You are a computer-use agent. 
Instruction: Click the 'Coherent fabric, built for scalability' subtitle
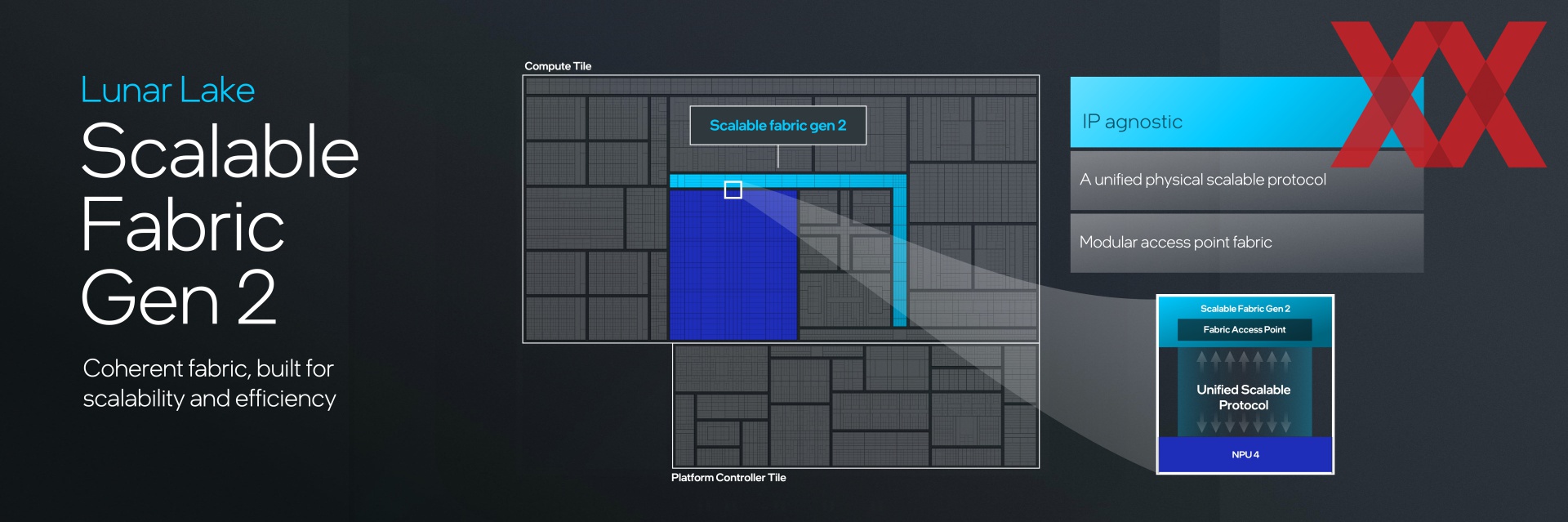tap(209, 383)
